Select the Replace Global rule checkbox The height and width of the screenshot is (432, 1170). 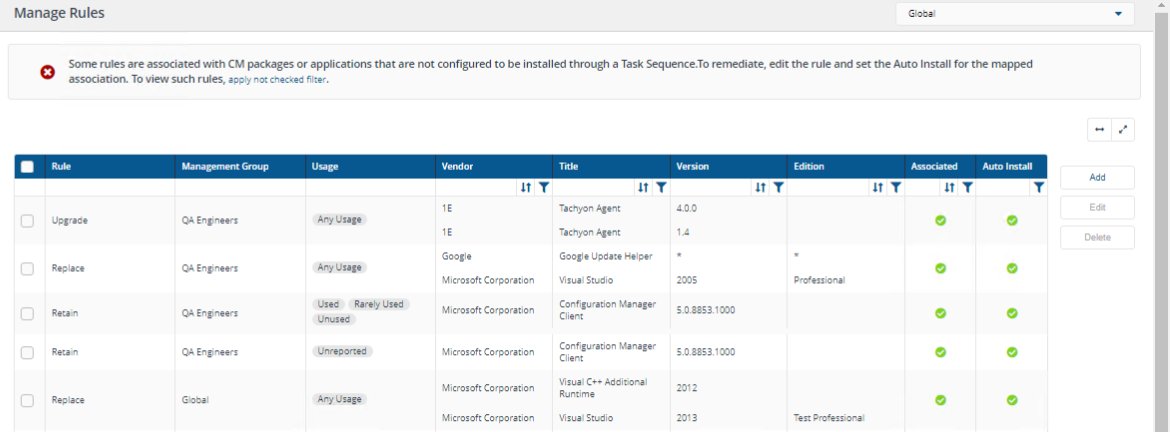pos(28,400)
